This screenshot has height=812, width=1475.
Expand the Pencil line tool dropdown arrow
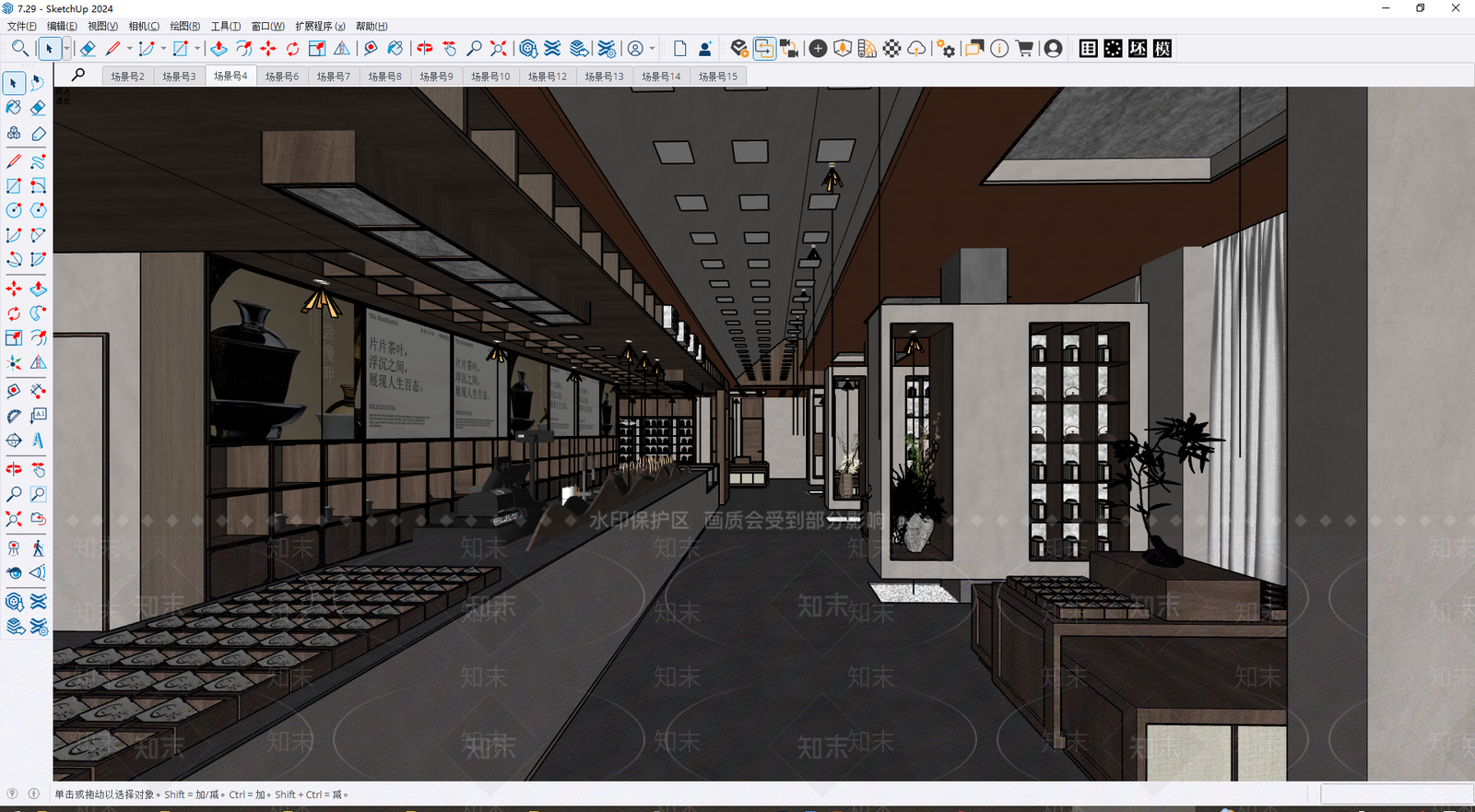tap(129, 49)
